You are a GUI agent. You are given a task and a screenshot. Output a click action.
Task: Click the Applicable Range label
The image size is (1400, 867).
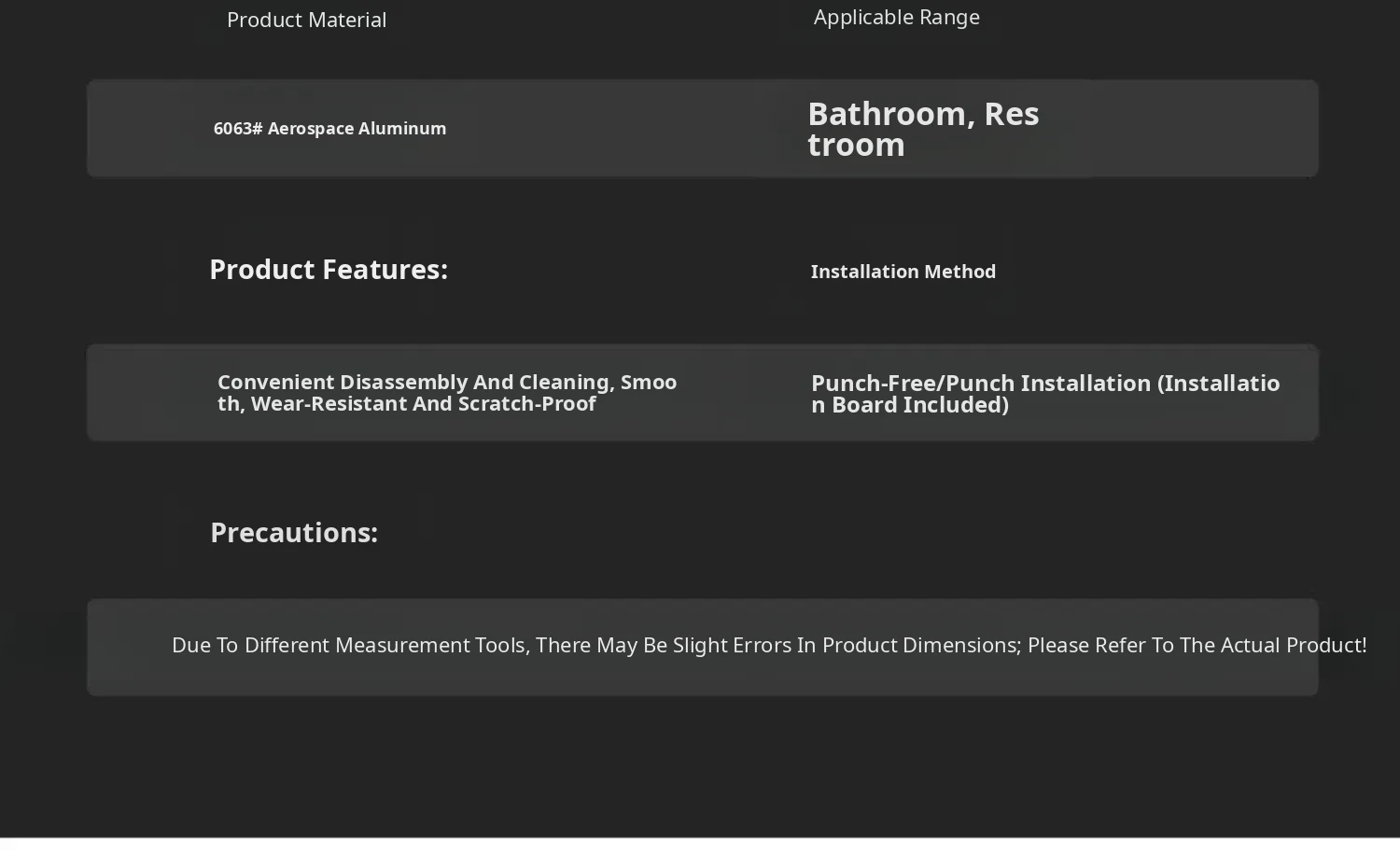[897, 17]
